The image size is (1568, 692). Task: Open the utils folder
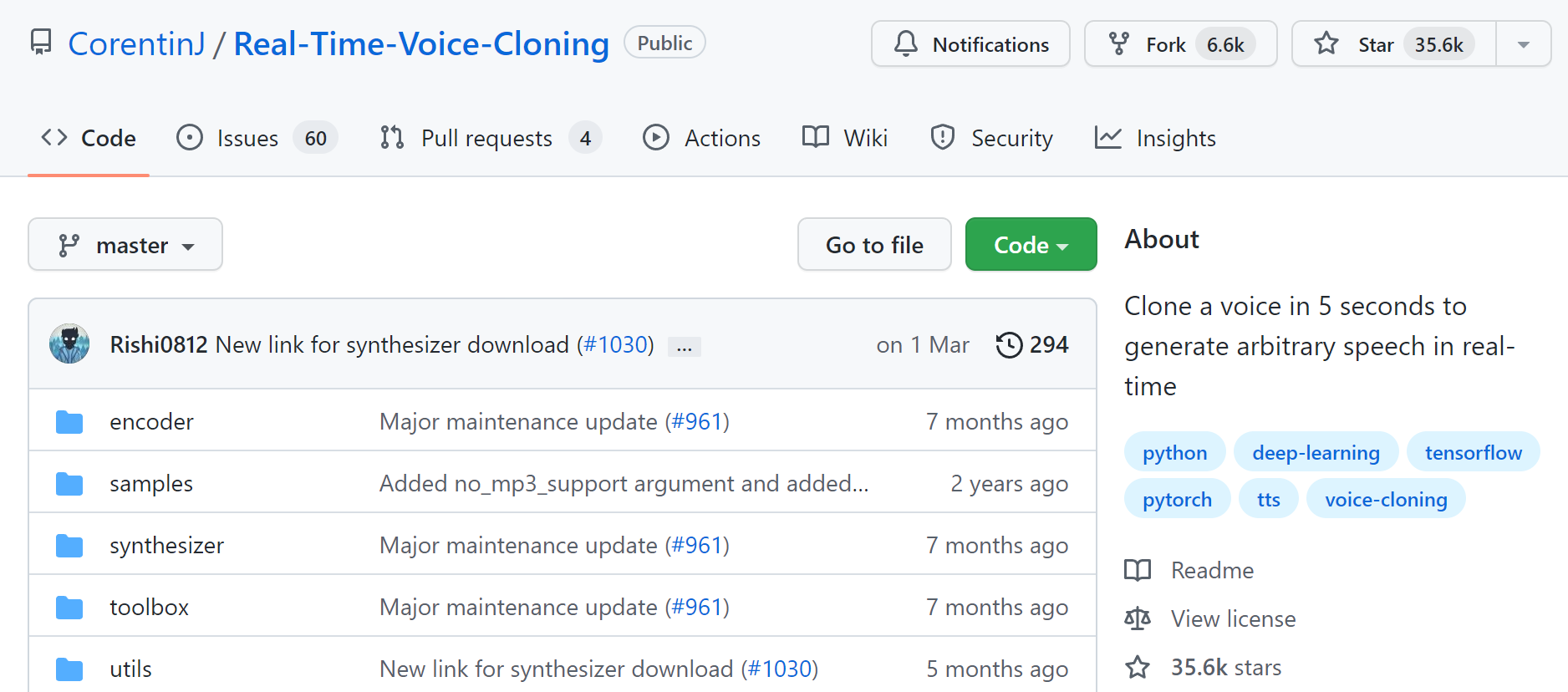pos(130,669)
